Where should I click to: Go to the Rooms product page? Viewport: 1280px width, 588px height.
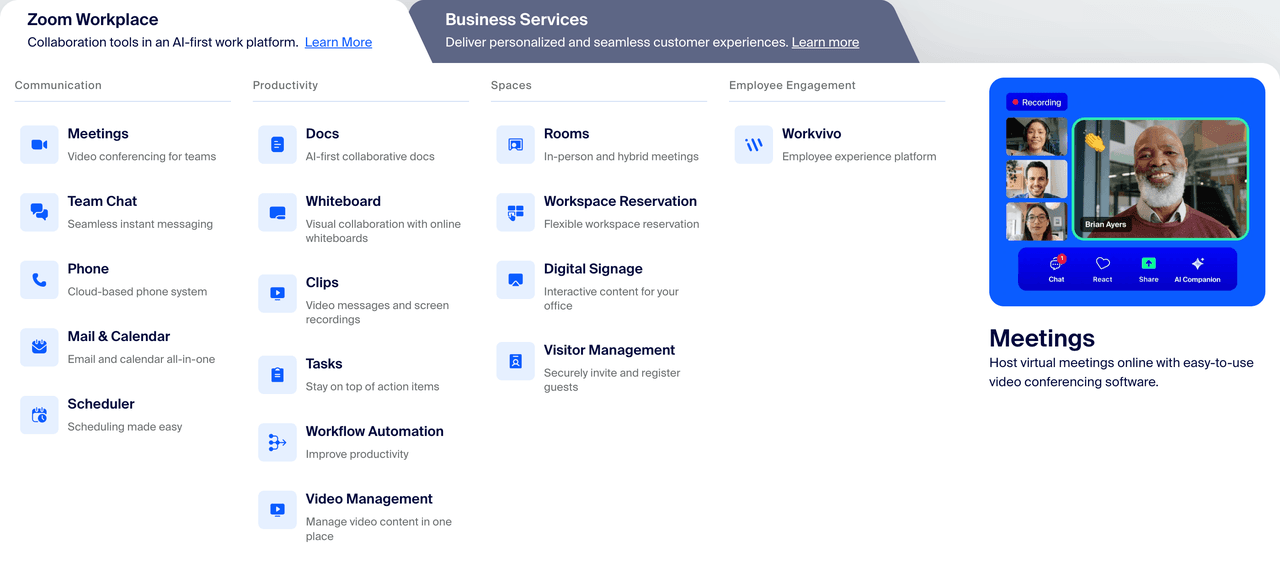(x=566, y=134)
